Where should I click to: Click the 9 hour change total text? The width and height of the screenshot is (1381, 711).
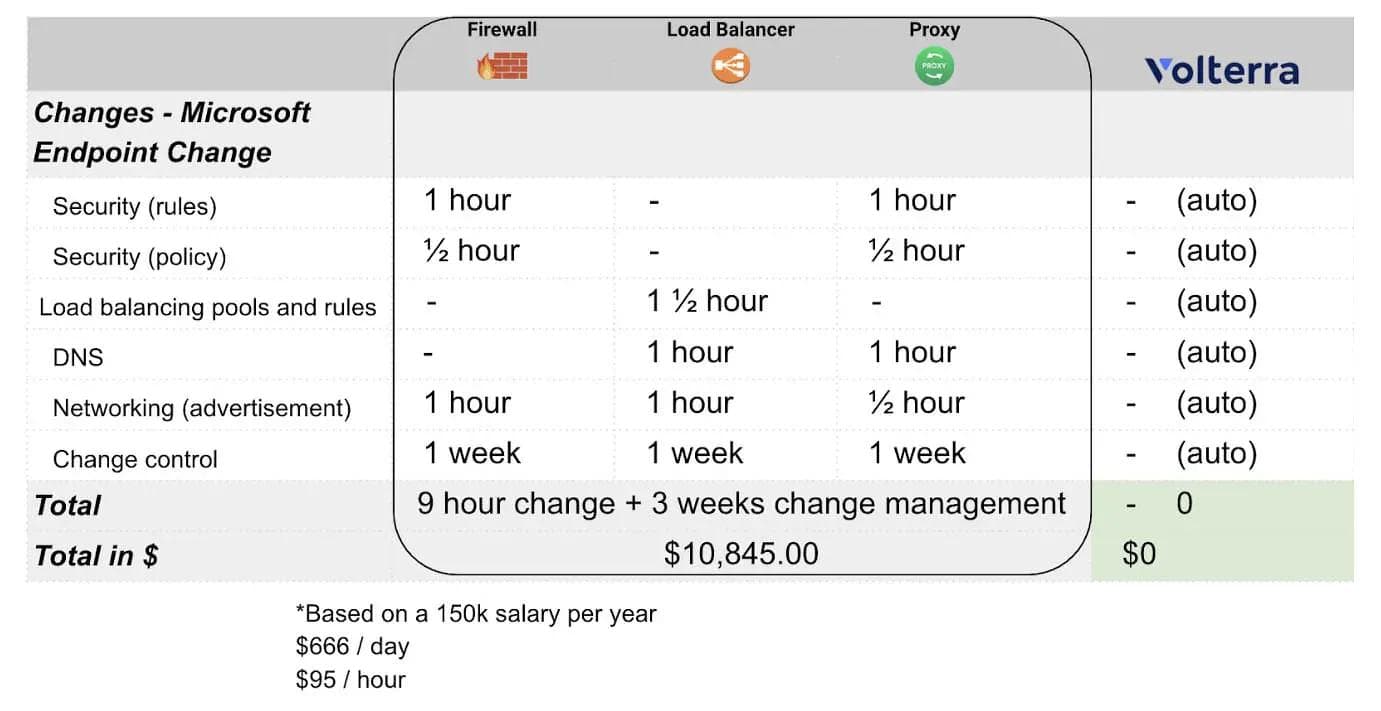[741, 503]
